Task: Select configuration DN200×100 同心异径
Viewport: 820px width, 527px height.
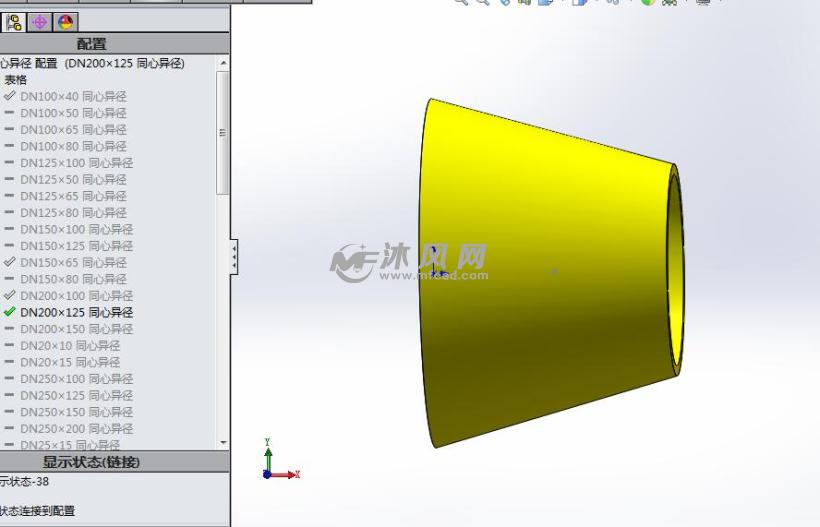Action: 76,296
